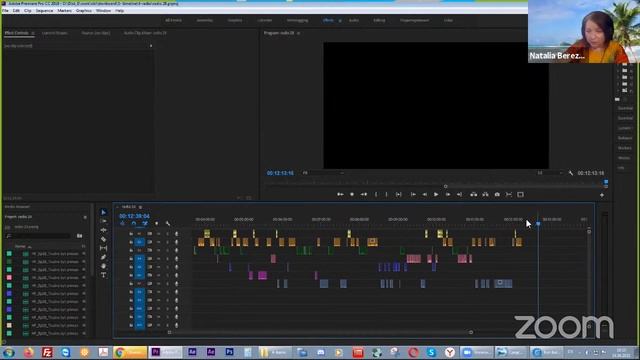Image resolution: width=640 pixels, height=360 pixels.
Task: Switch to the Lumetri Scopes tab
Action: [55, 33]
